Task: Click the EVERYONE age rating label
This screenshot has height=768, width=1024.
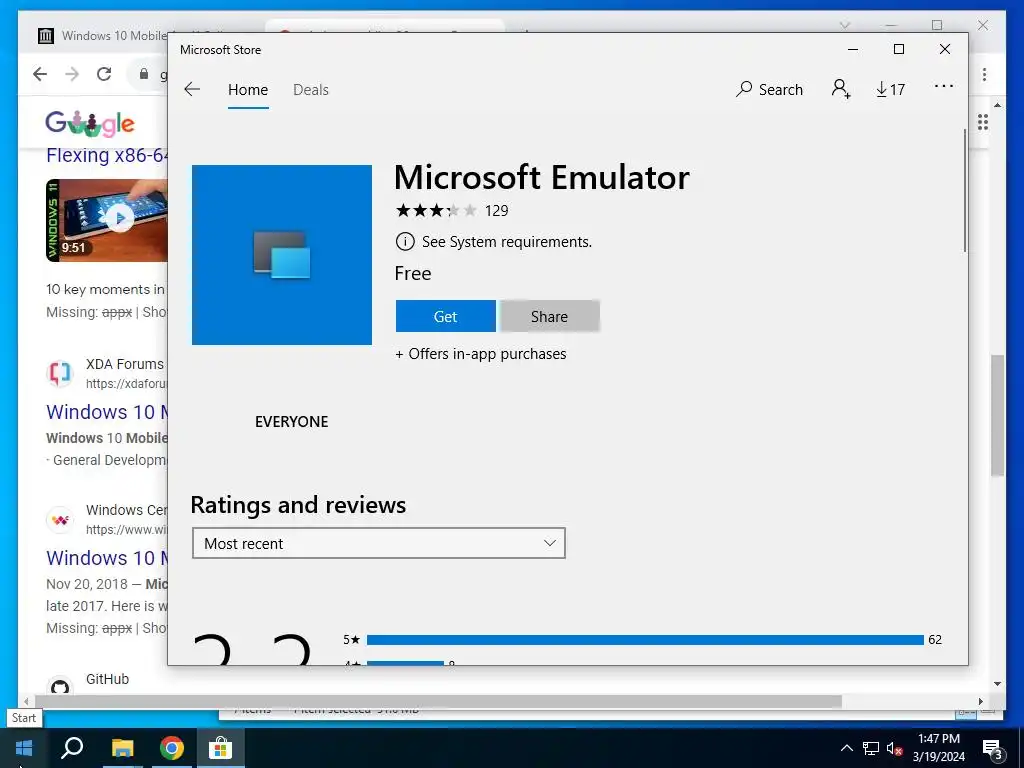Action: (x=291, y=422)
